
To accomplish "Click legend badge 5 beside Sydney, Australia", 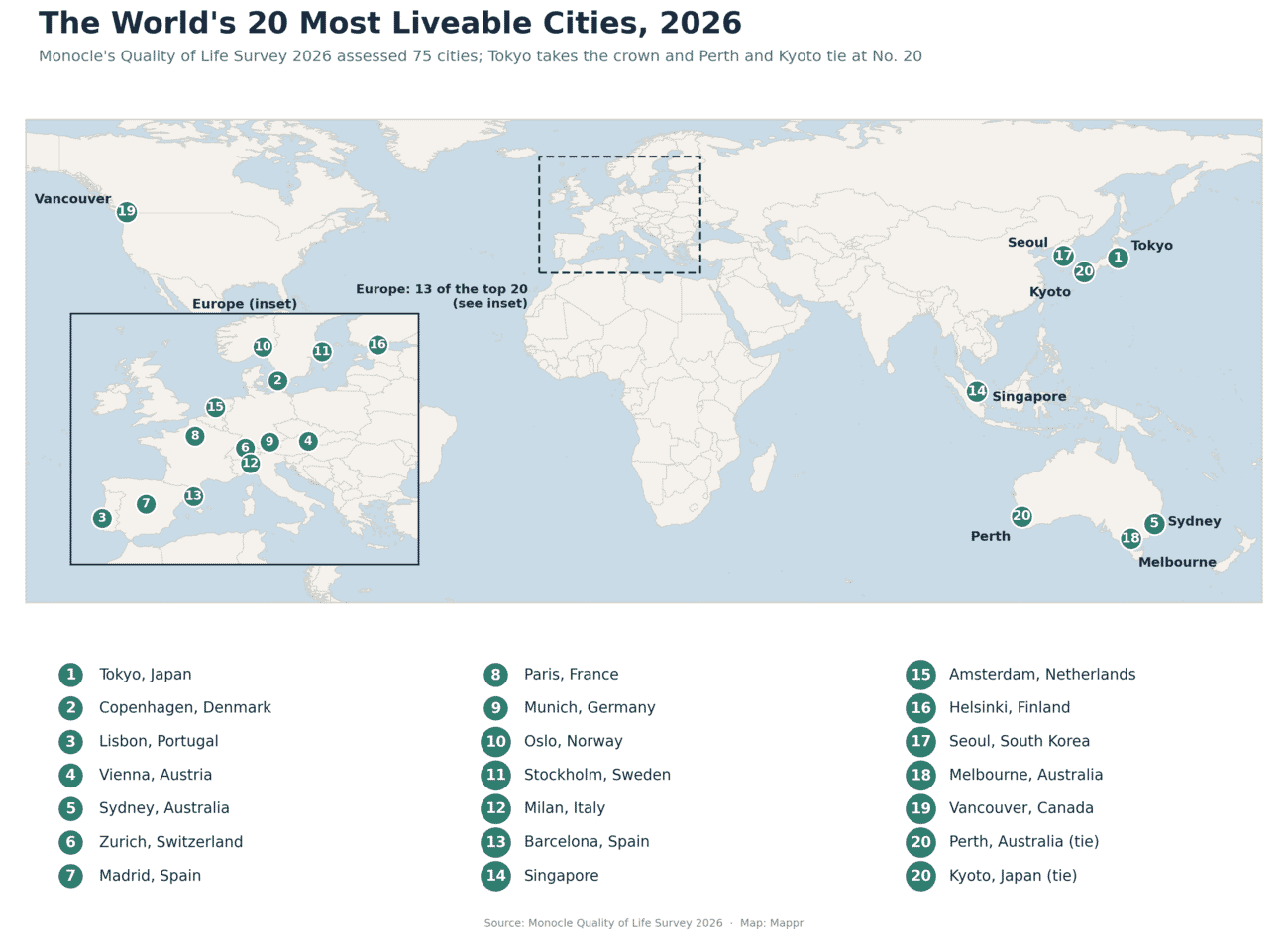I will pyautogui.click(x=70, y=808).
